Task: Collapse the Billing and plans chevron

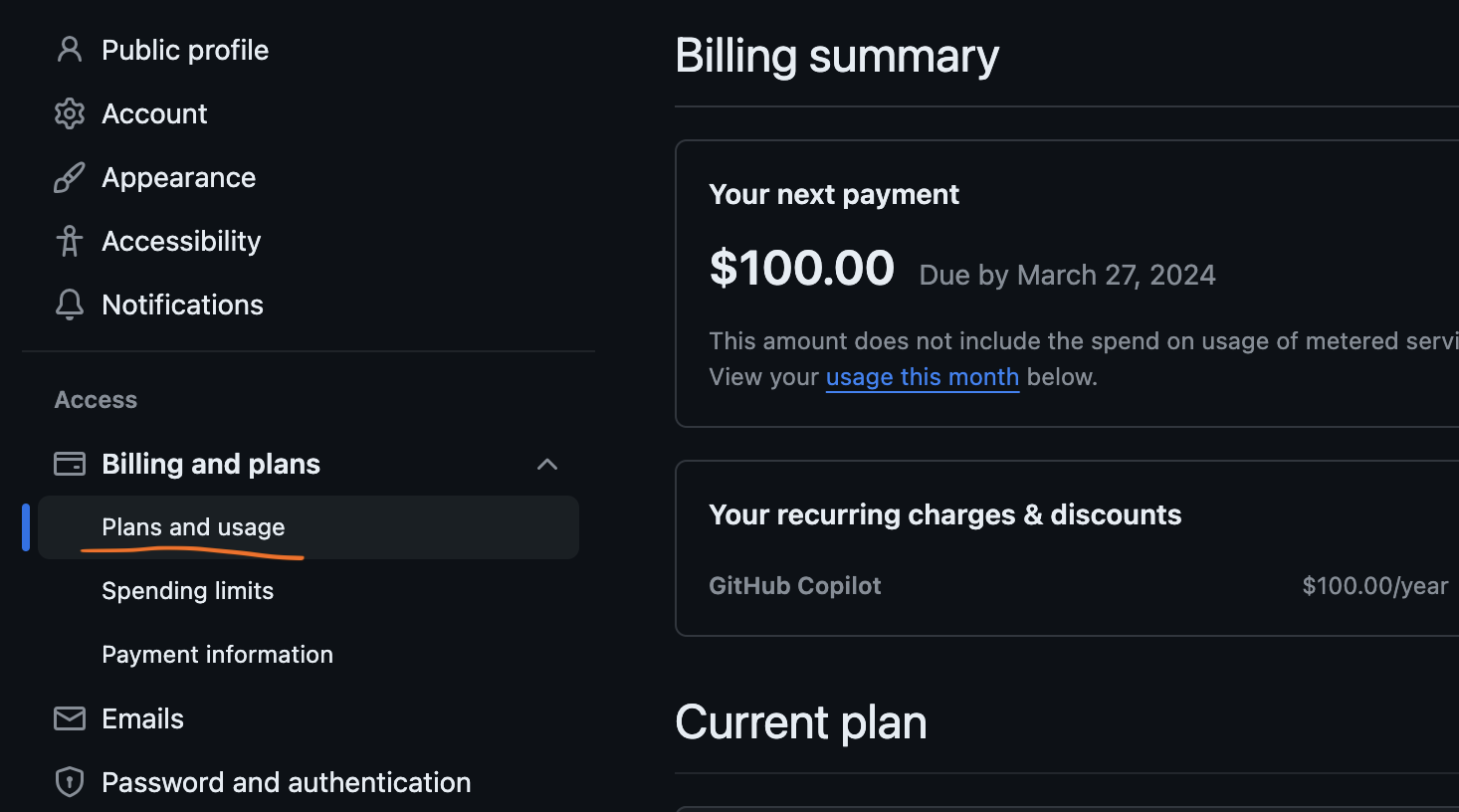Action: [x=546, y=464]
